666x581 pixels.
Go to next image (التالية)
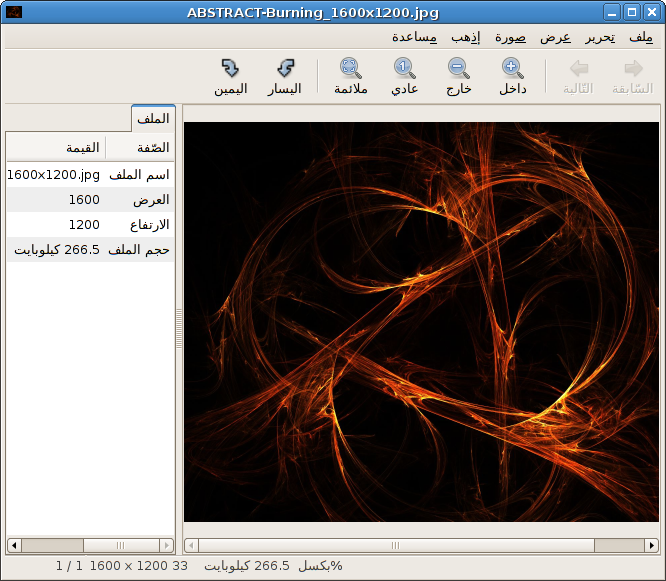tap(578, 76)
